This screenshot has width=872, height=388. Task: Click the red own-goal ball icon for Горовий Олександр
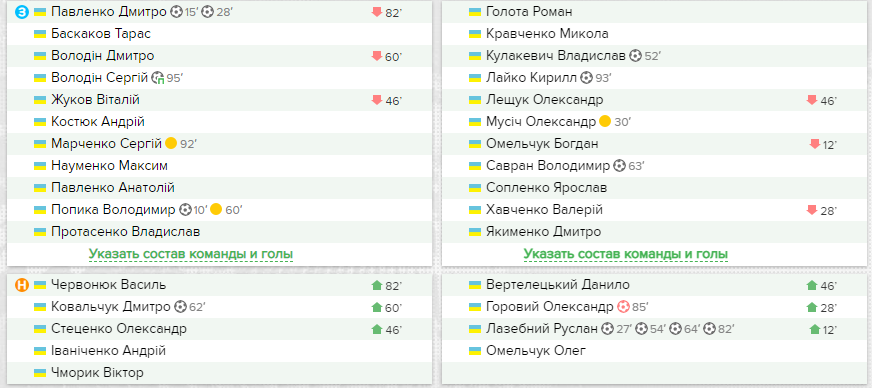pyautogui.click(x=623, y=307)
